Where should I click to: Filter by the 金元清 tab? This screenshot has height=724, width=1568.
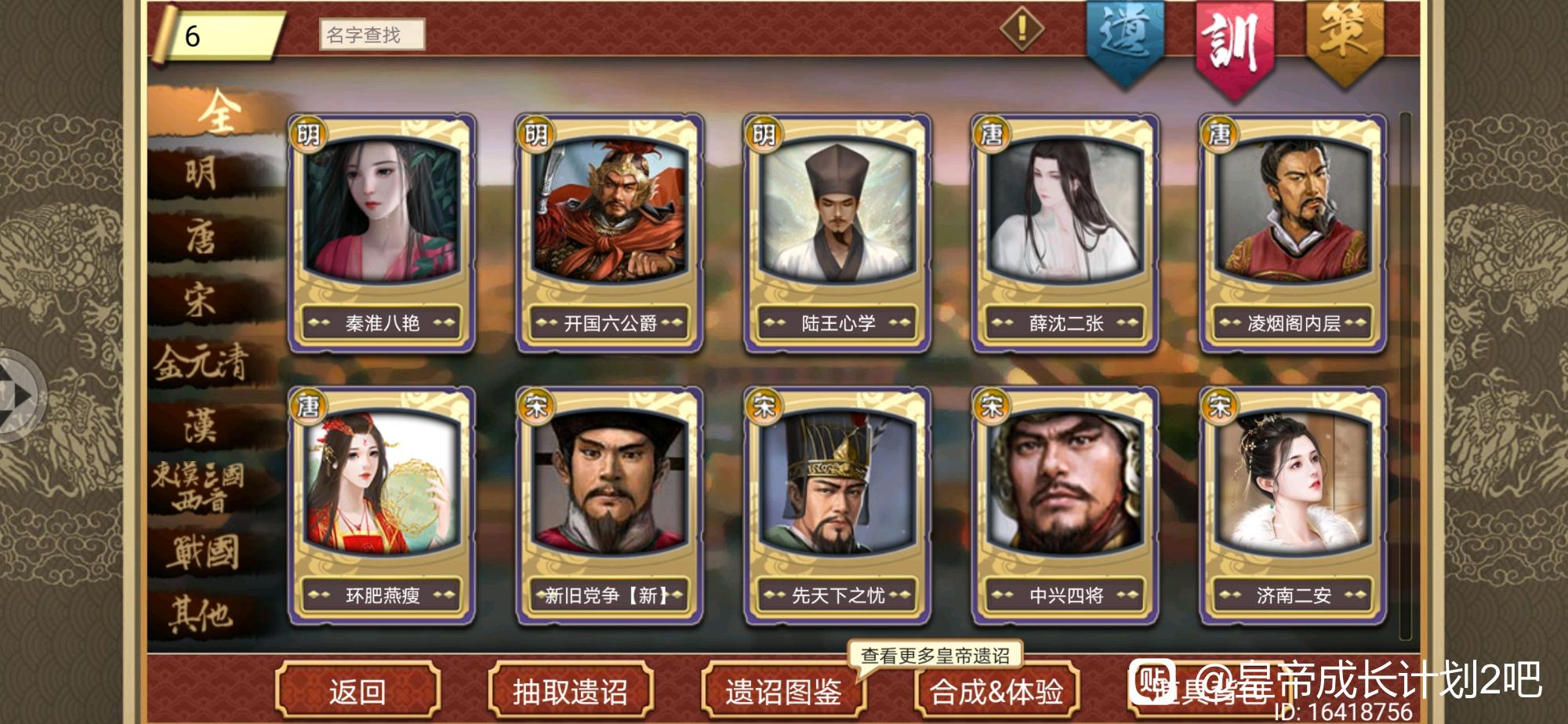[x=202, y=362]
